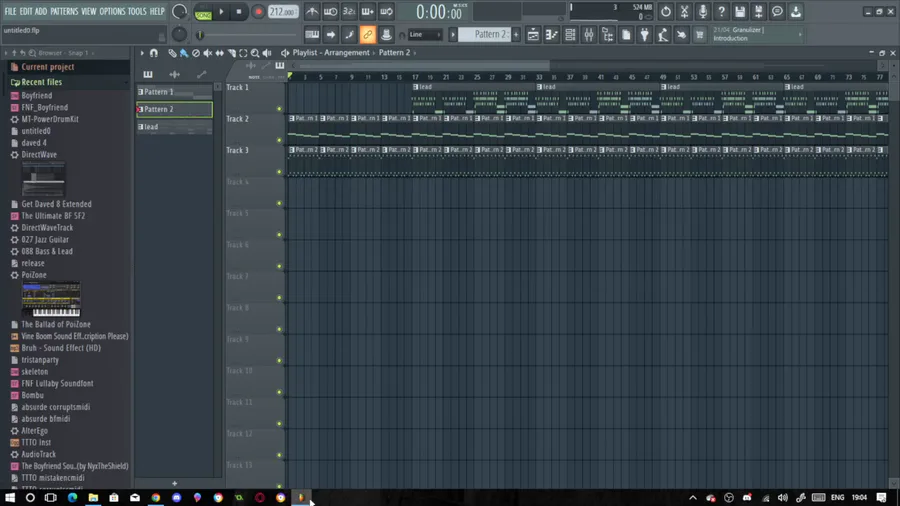Image resolution: width=900 pixels, height=506 pixels.
Task: Toggle Song/Pattern mode button
Action: (x=203, y=12)
